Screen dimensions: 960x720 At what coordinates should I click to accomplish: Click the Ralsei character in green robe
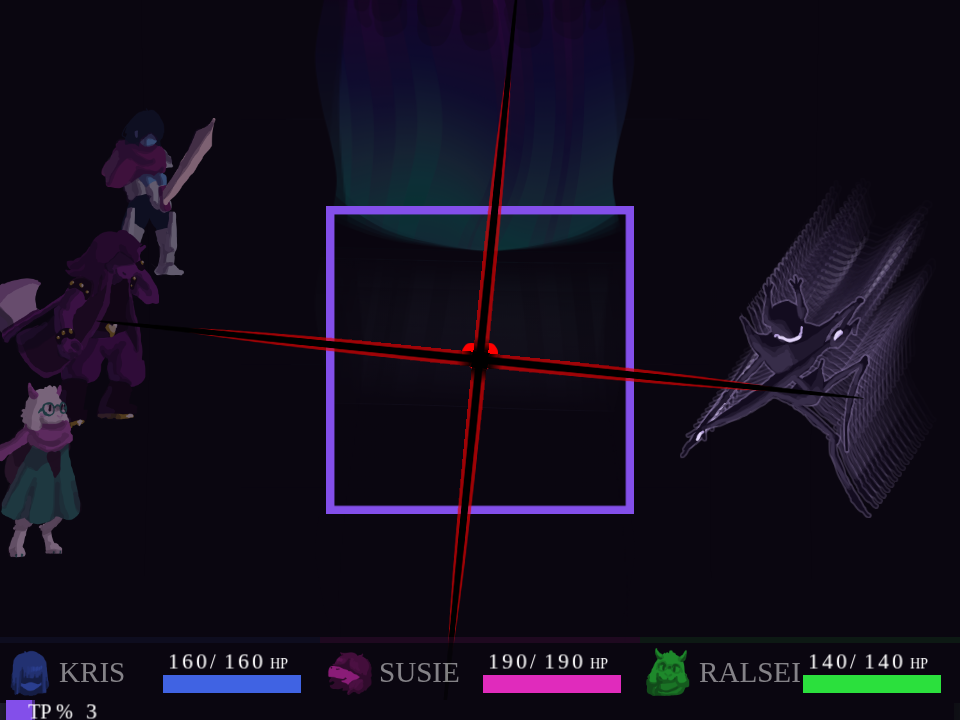(40, 470)
